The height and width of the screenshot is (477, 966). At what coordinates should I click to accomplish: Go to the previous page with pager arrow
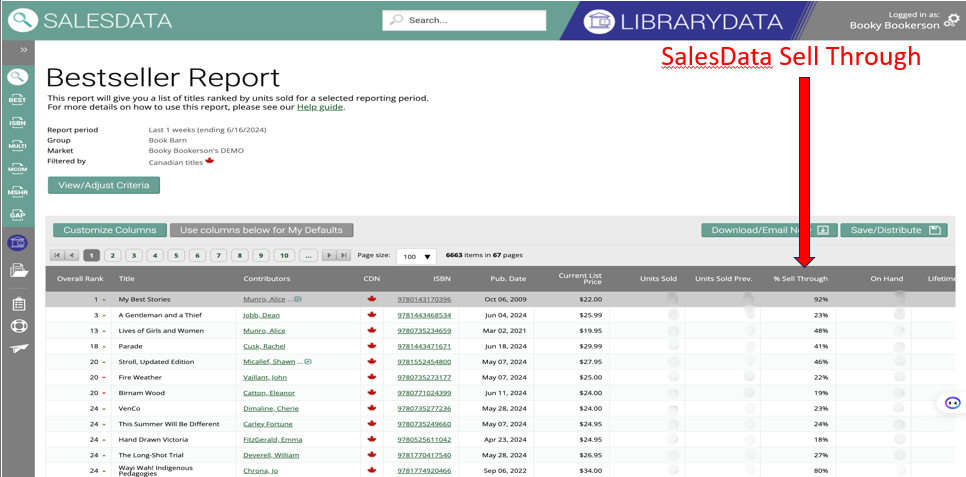72,255
